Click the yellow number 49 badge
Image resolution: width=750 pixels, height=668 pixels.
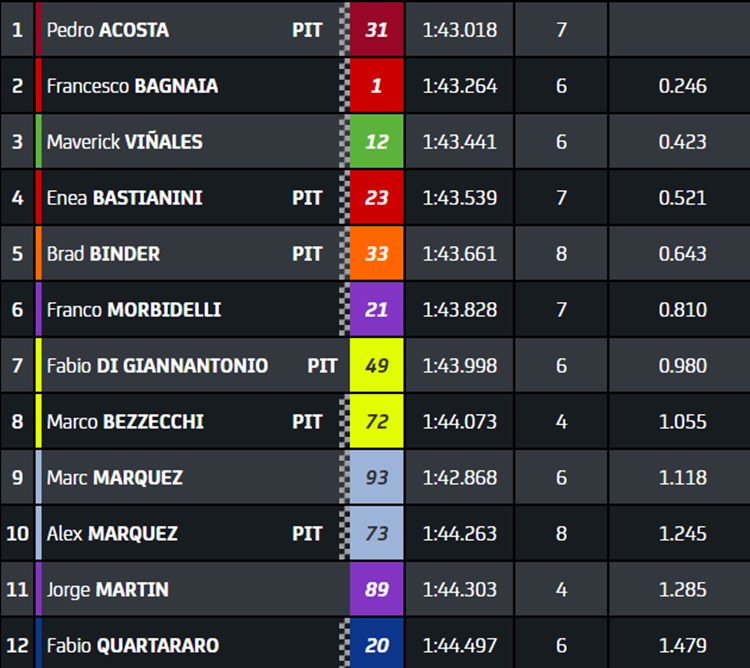(x=376, y=365)
